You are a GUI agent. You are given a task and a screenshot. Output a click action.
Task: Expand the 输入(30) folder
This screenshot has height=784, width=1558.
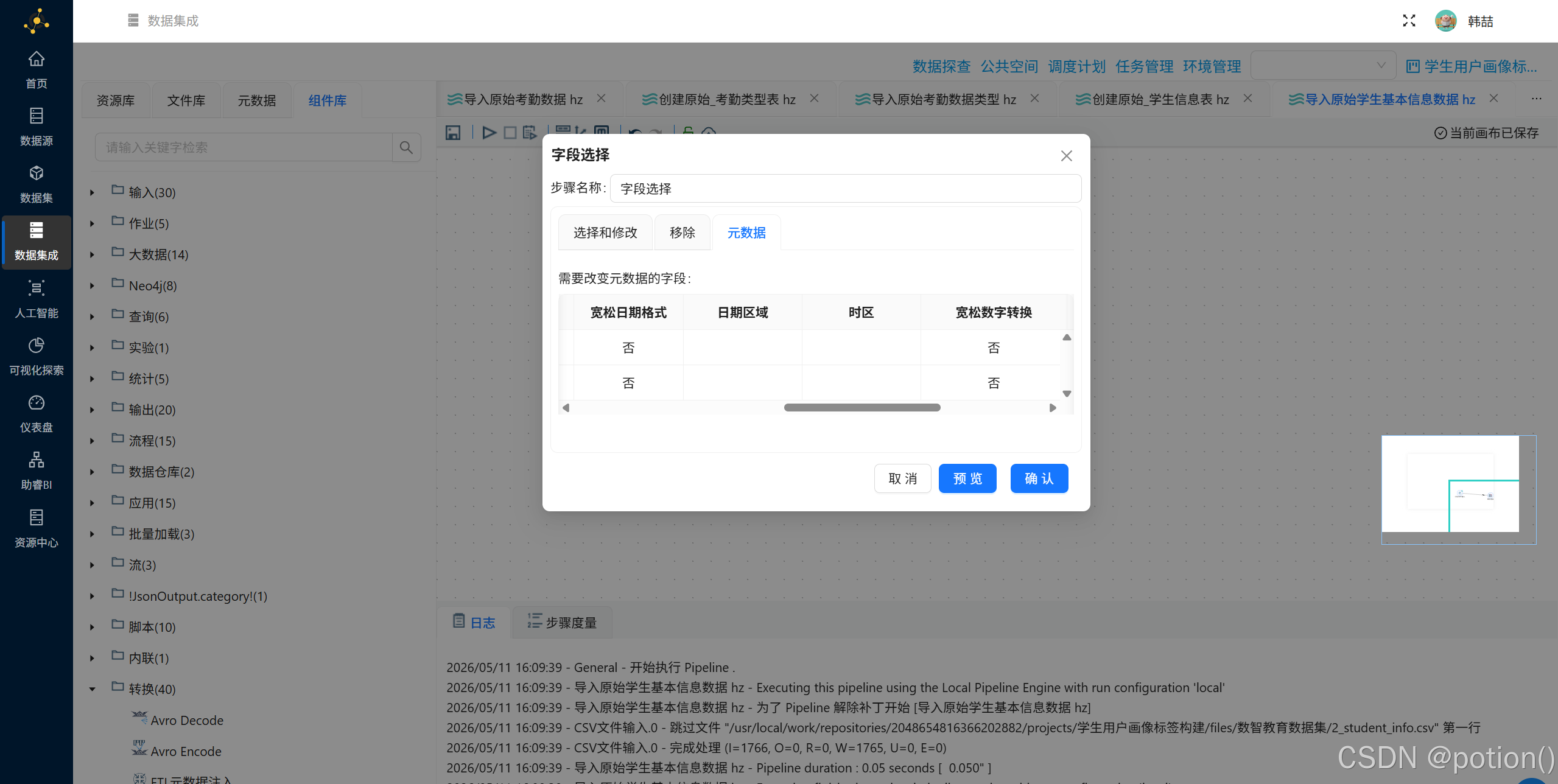pos(92,192)
